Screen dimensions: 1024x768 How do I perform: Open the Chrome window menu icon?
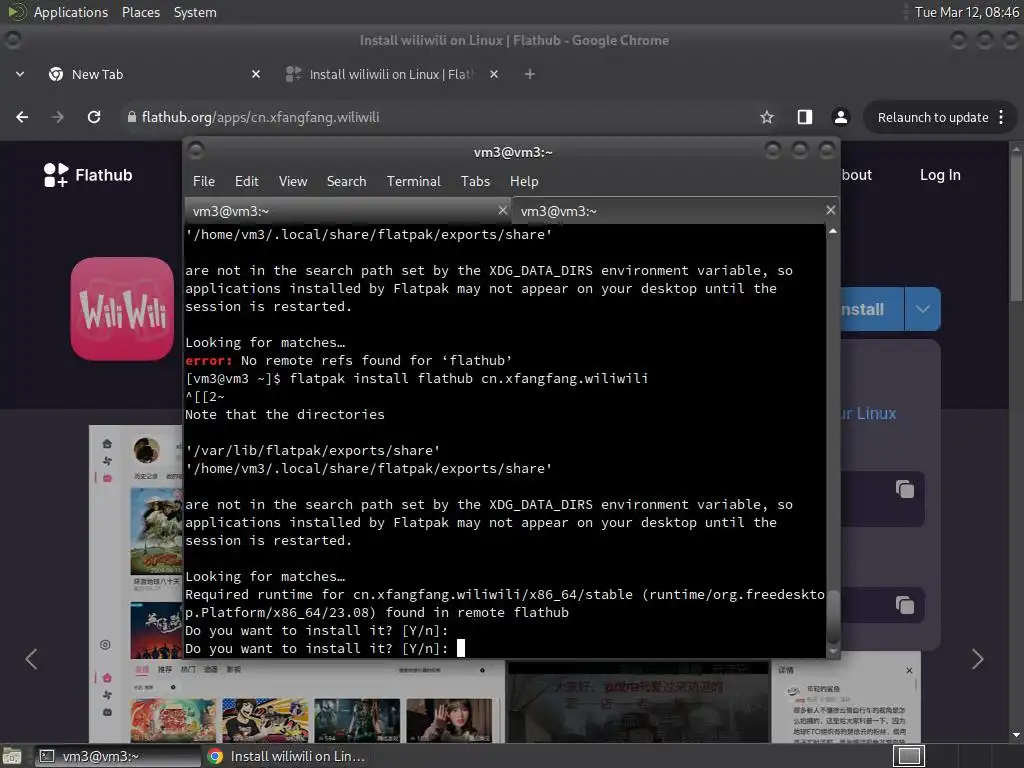pyautogui.click(x=12, y=40)
